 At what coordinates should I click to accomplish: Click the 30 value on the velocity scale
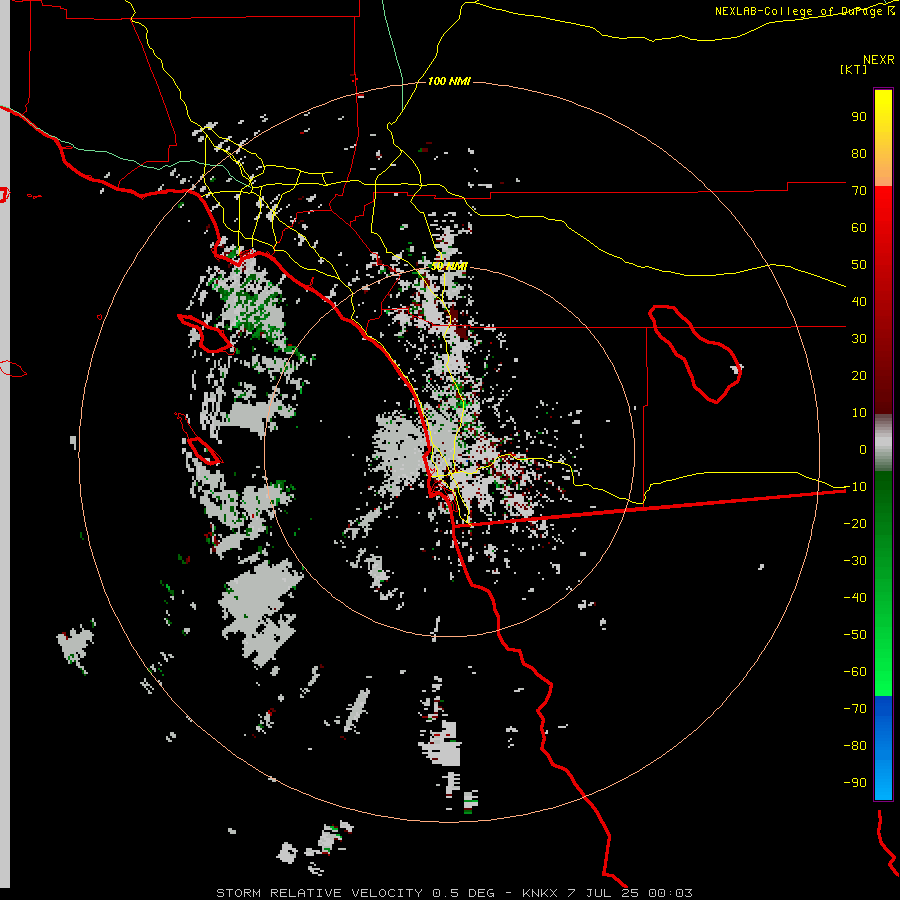pos(859,339)
